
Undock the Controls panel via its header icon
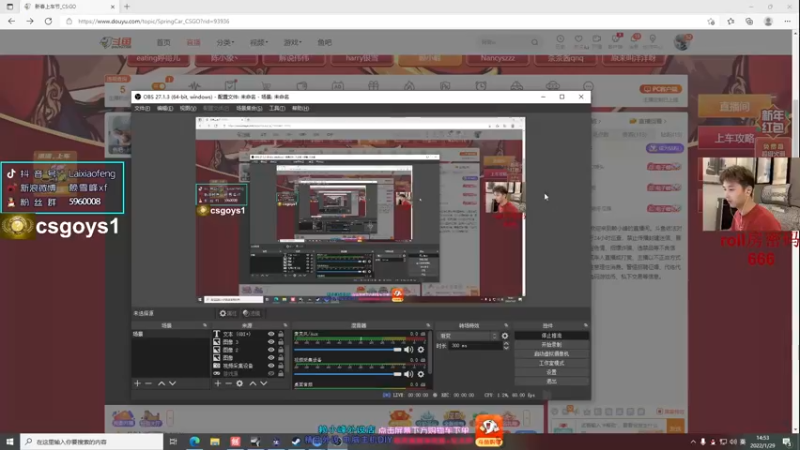click(x=586, y=326)
